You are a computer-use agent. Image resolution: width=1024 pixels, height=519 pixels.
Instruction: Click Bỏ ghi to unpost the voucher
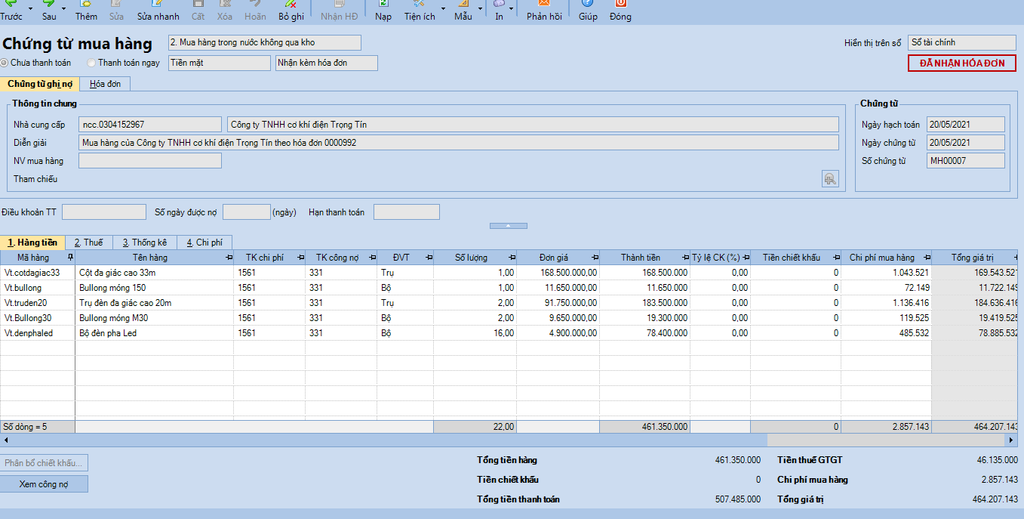click(x=291, y=10)
